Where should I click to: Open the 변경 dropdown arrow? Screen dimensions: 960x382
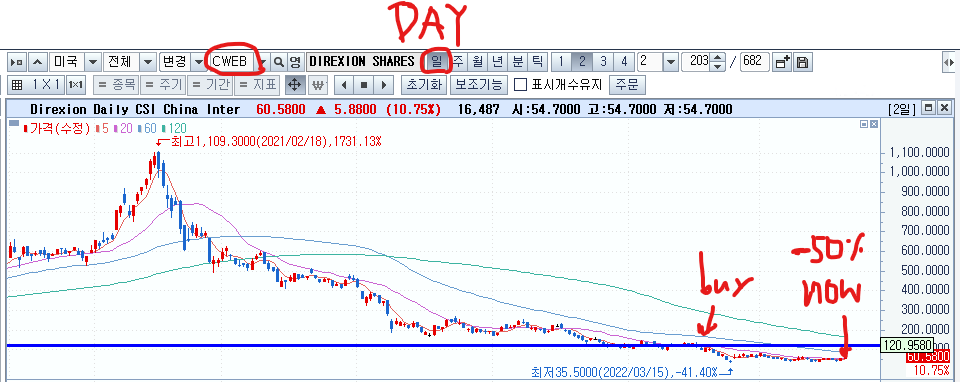click(x=198, y=61)
